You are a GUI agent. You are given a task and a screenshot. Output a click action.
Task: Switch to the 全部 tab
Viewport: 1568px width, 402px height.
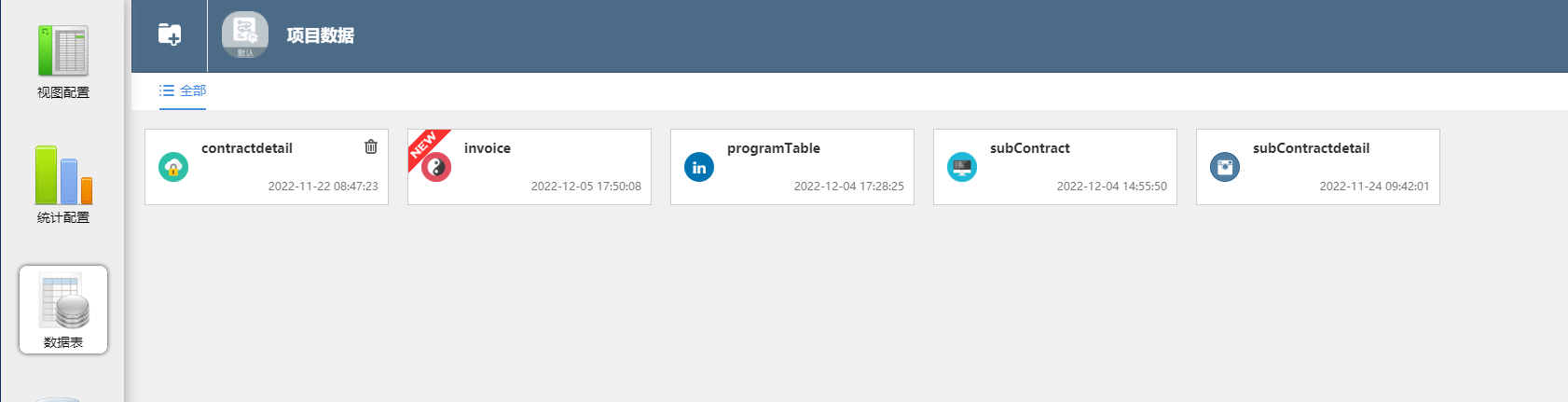(183, 90)
